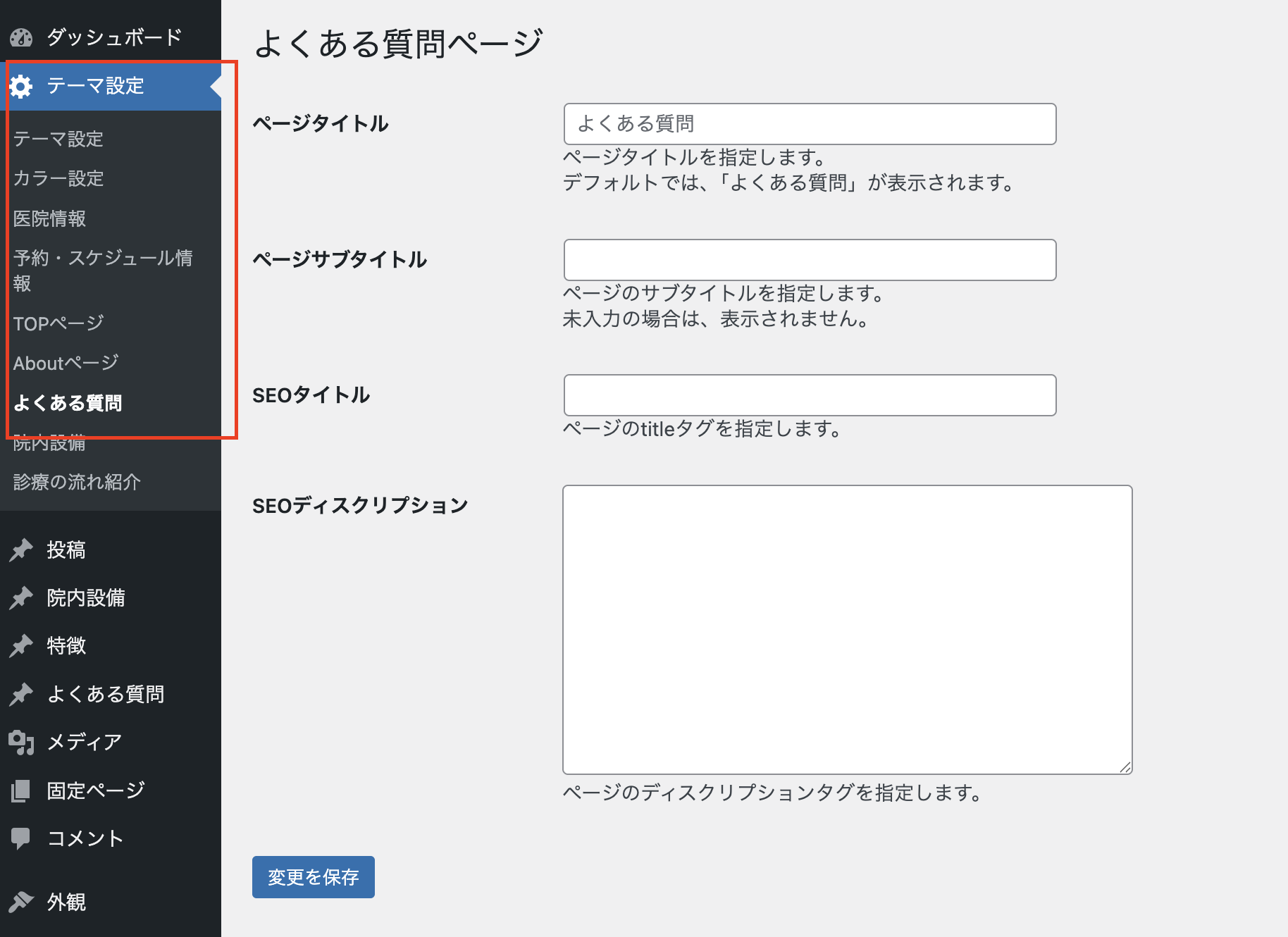Click the 固定ページ pages icon
This screenshot has height=937, width=1288.
pos(21,790)
